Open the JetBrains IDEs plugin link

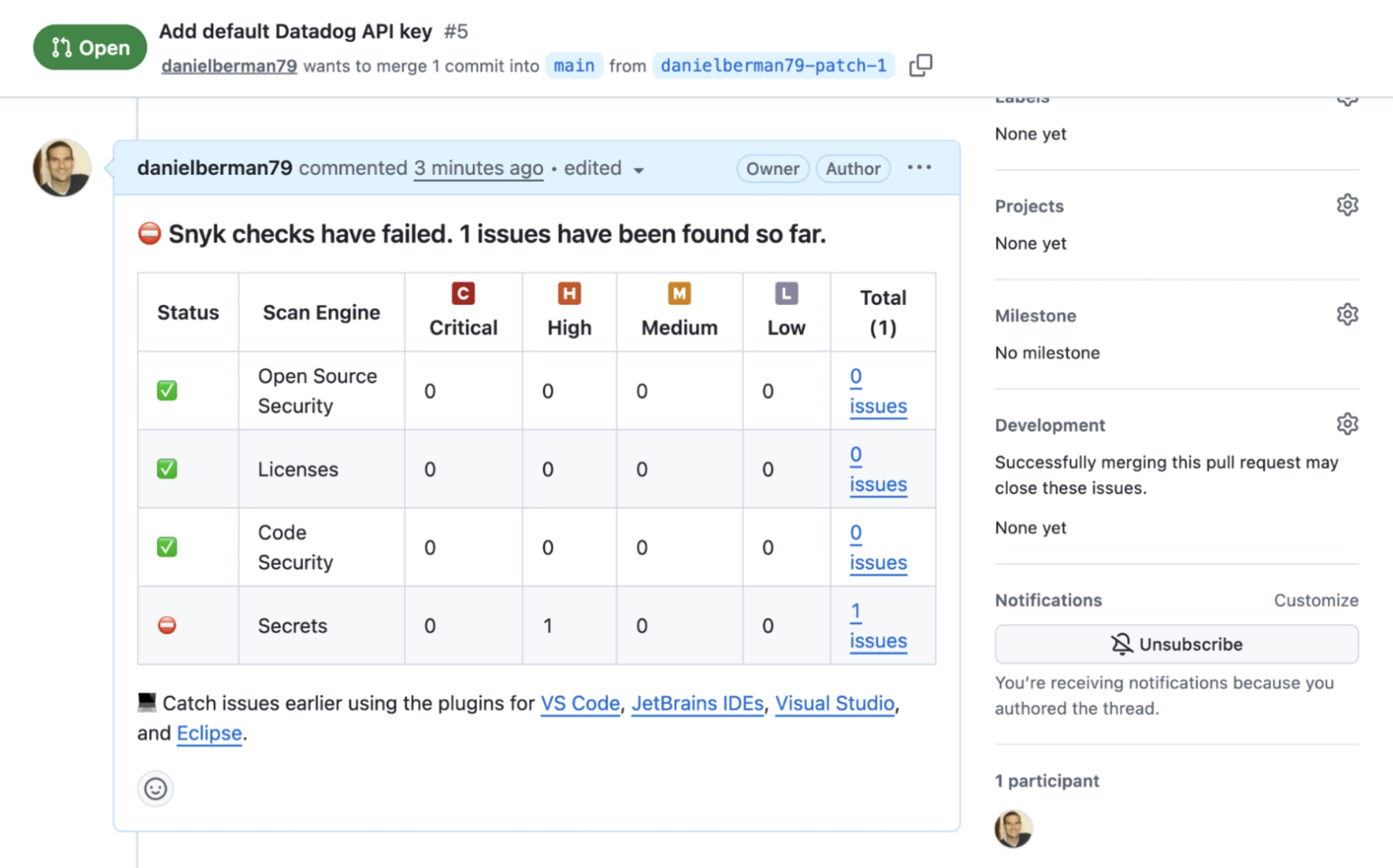point(698,703)
